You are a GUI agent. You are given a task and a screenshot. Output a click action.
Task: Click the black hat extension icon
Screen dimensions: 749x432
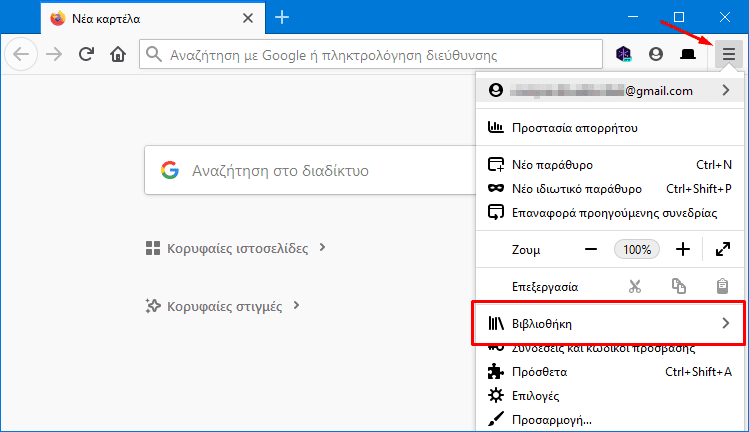(688, 54)
